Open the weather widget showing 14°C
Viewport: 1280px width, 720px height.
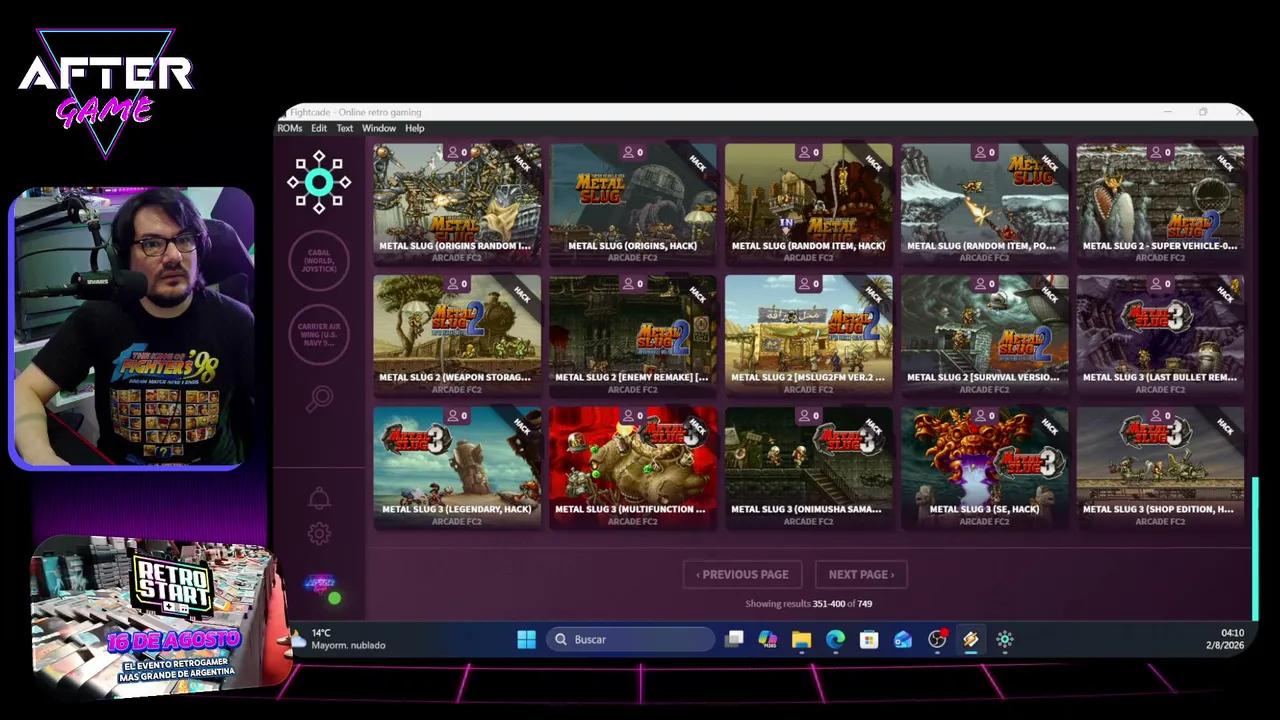tap(338, 639)
